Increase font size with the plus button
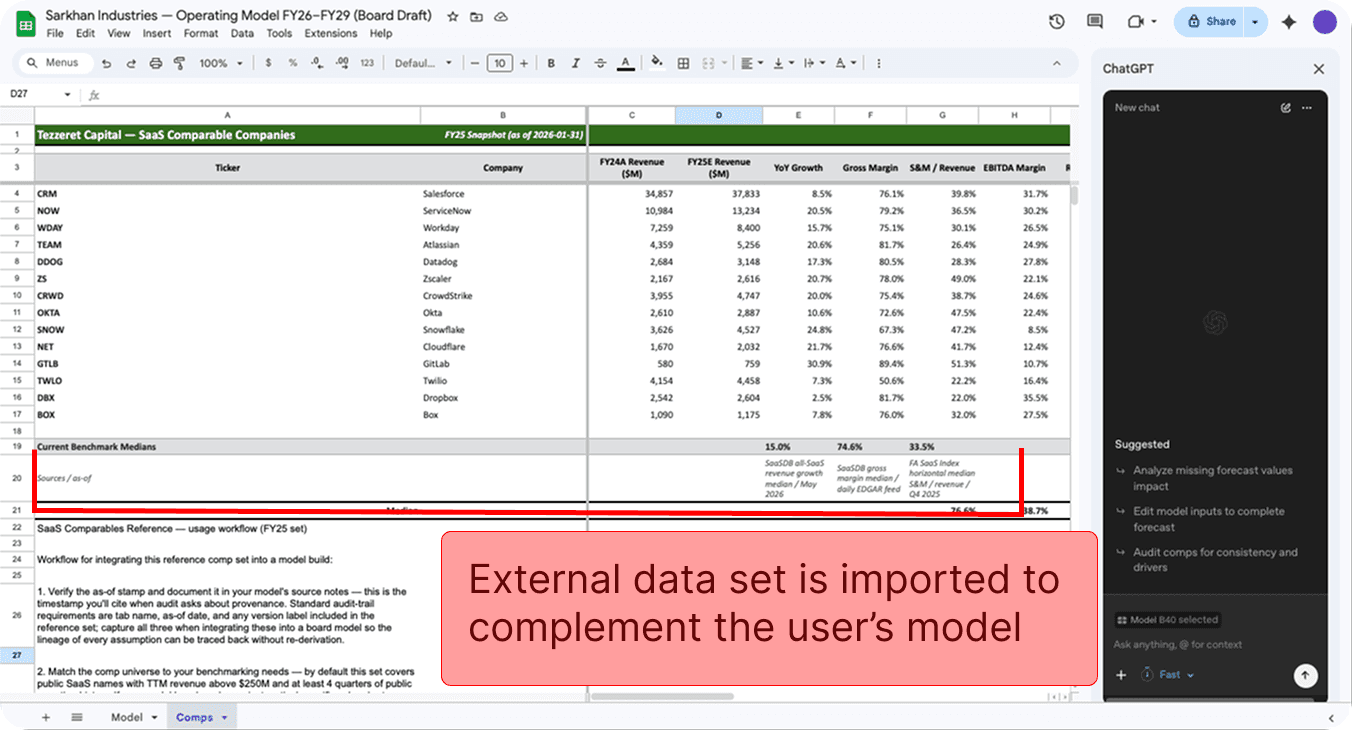This screenshot has height=731, width=1353. pos(524,63)
